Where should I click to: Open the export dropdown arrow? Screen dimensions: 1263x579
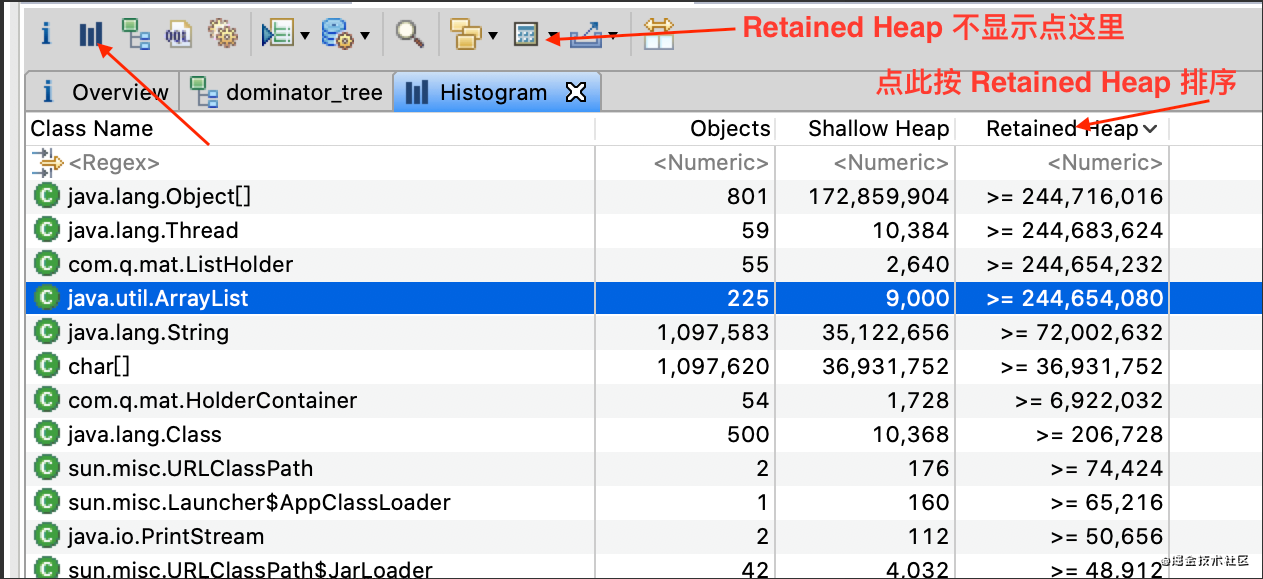(x=612, y=36)
